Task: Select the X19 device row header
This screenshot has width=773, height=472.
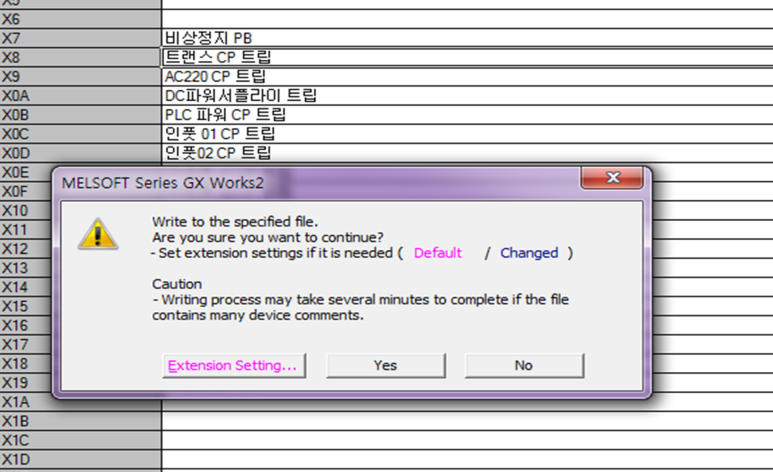Action: coord(26,383)
